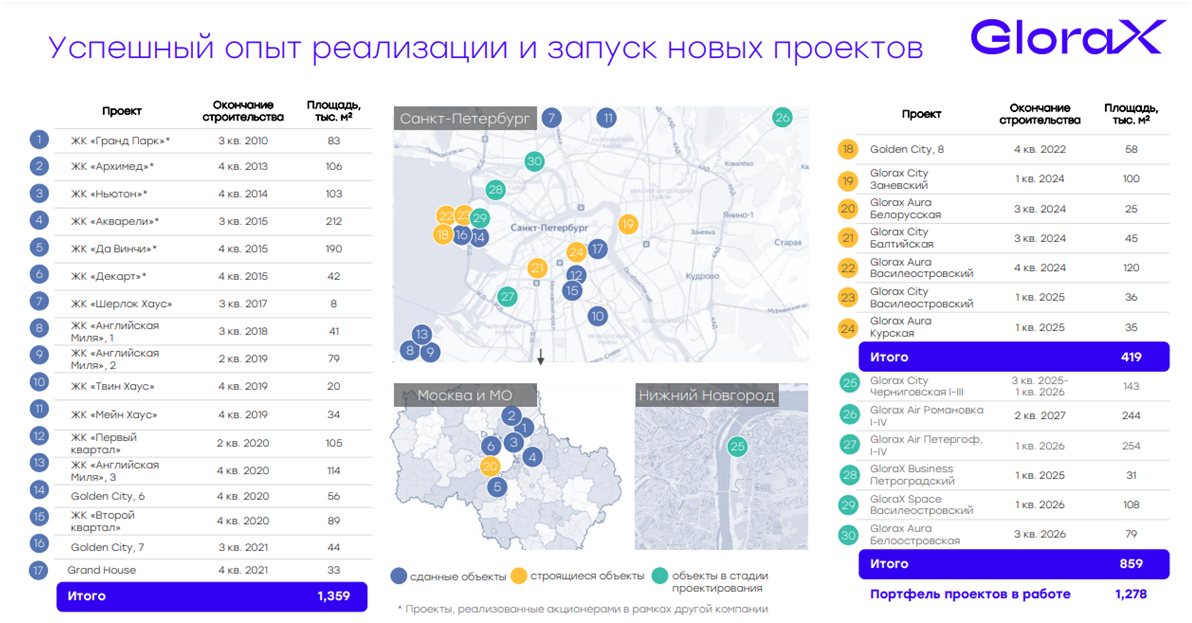Screen dimensions: 1192x623
Task: Click ЖК «Архимед»* project name
Action: (x=113, y=166)
